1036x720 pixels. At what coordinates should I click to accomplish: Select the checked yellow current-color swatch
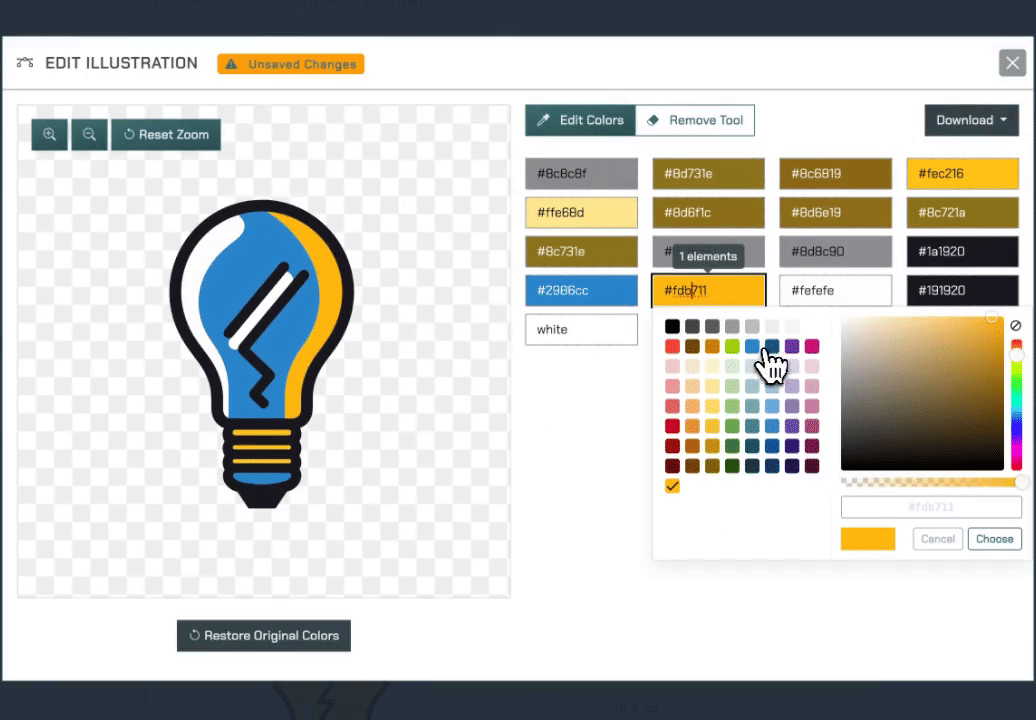pyautogui.click(x=673, y=486)
